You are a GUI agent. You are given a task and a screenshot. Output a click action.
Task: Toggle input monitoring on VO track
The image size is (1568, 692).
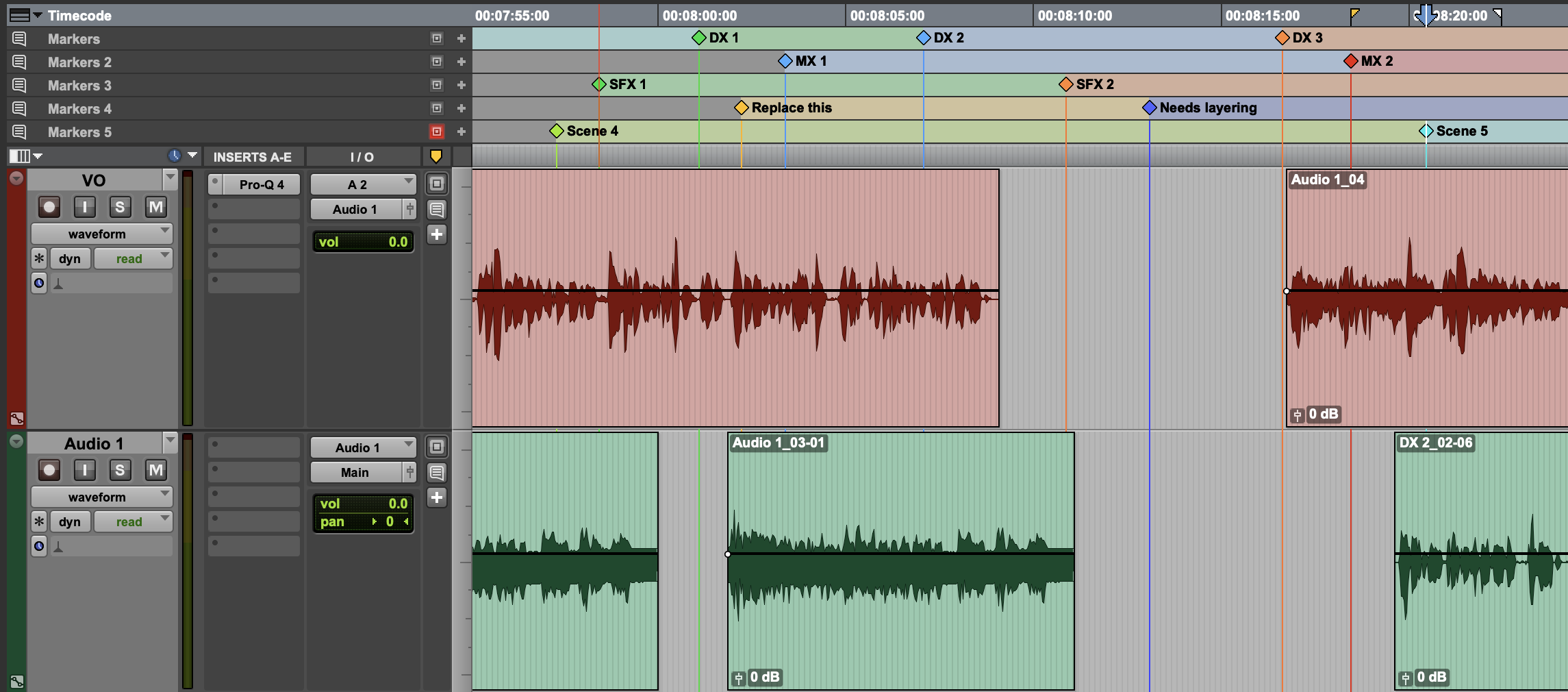pos(85,207)
